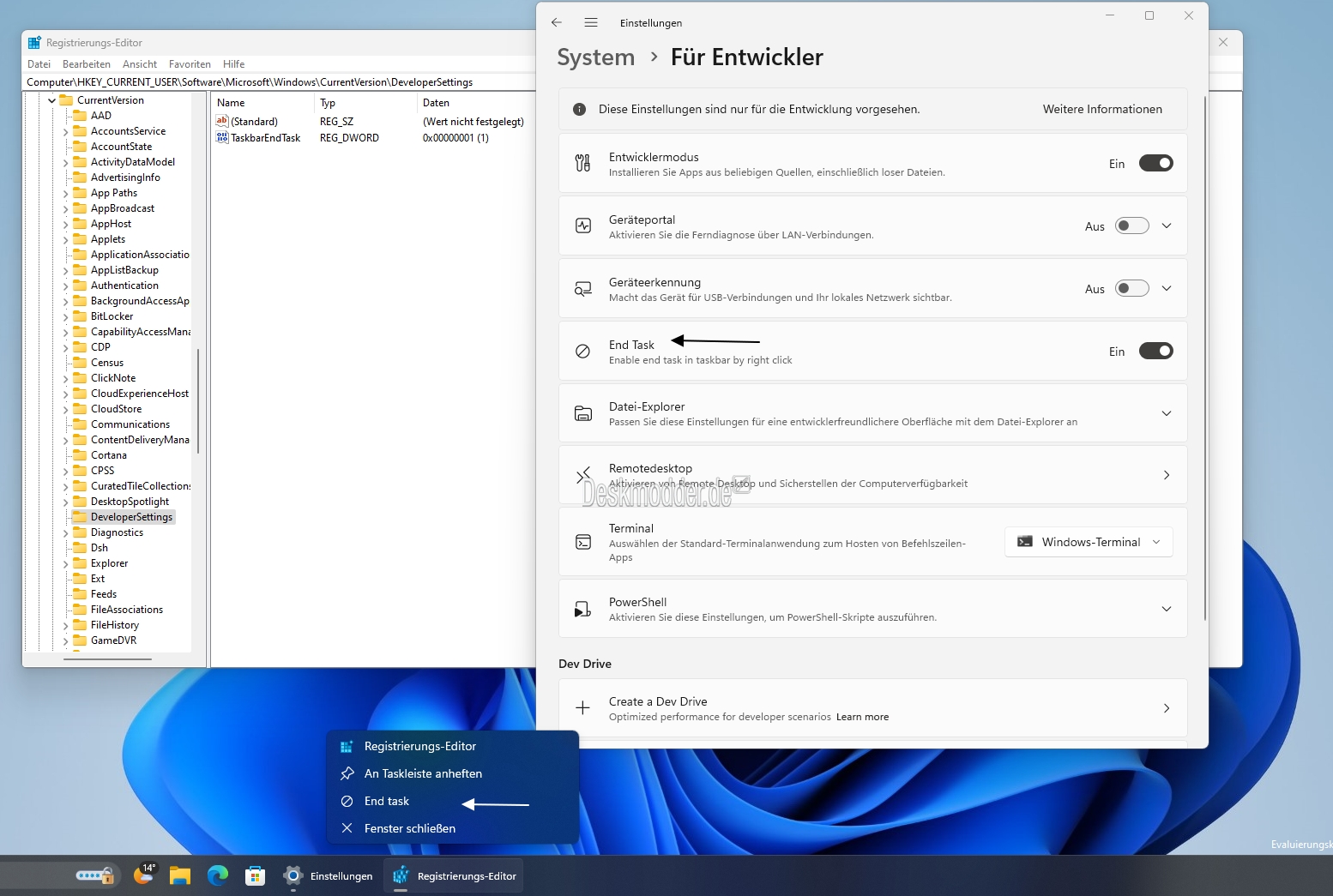The width and height of the screenshot is (1333, 896).
Task: Click the plus icon for Create a Dev Drive
Action: [x=582, y=708]
